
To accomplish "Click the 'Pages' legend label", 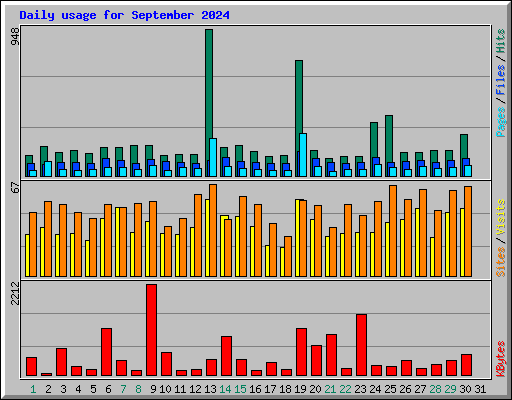I will tap(500, 122).
